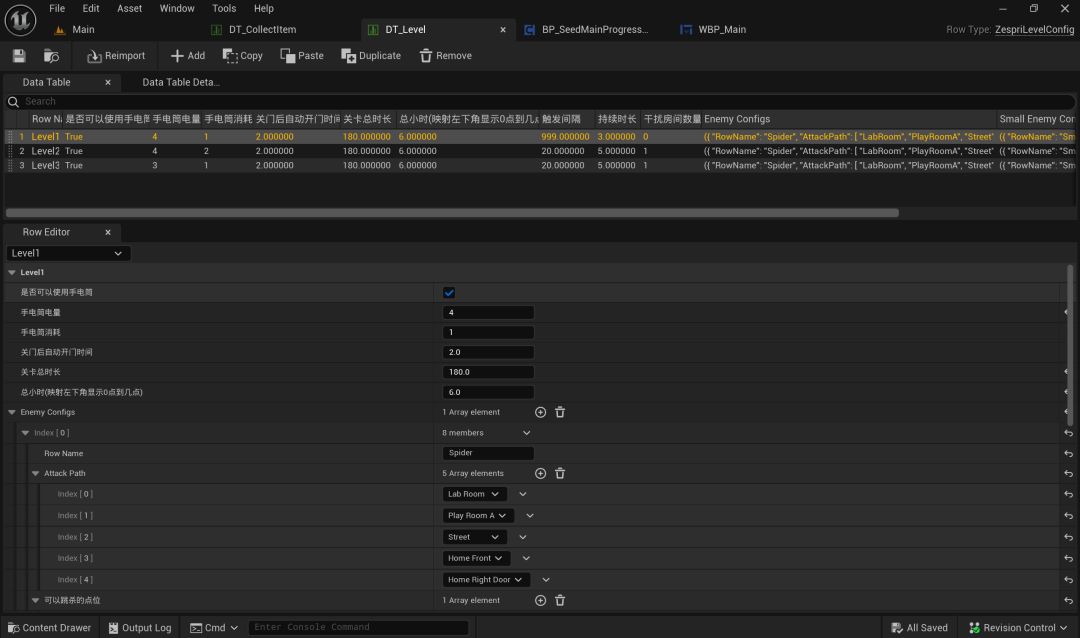Open the Lab Room dropdown in Index 0
This screenshot has height=638, width=1080.
[474, 494]
